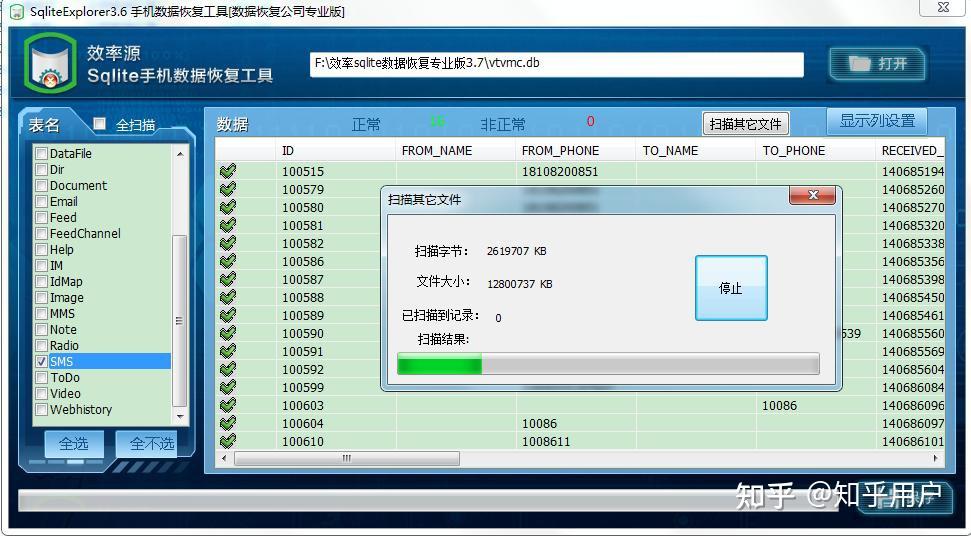The width and height of the screenshot is (971, 536).
Task: Click the check mark icon for row 100582
Action: click(x=228, y=243)
